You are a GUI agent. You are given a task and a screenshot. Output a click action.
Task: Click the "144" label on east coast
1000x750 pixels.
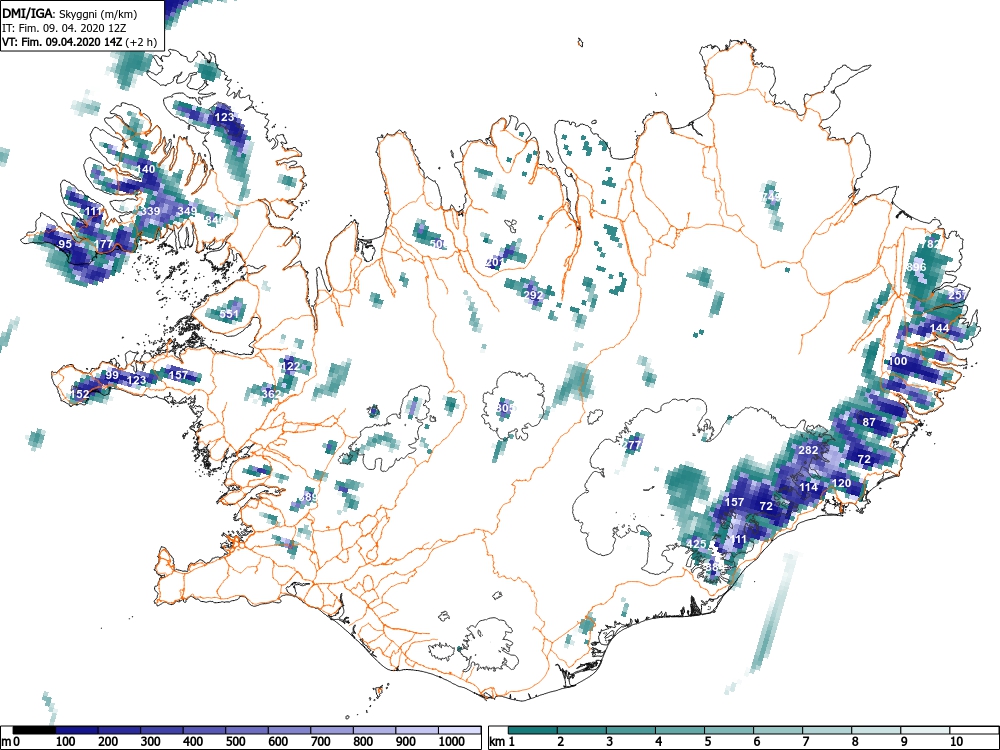click(x=940, y=328)
